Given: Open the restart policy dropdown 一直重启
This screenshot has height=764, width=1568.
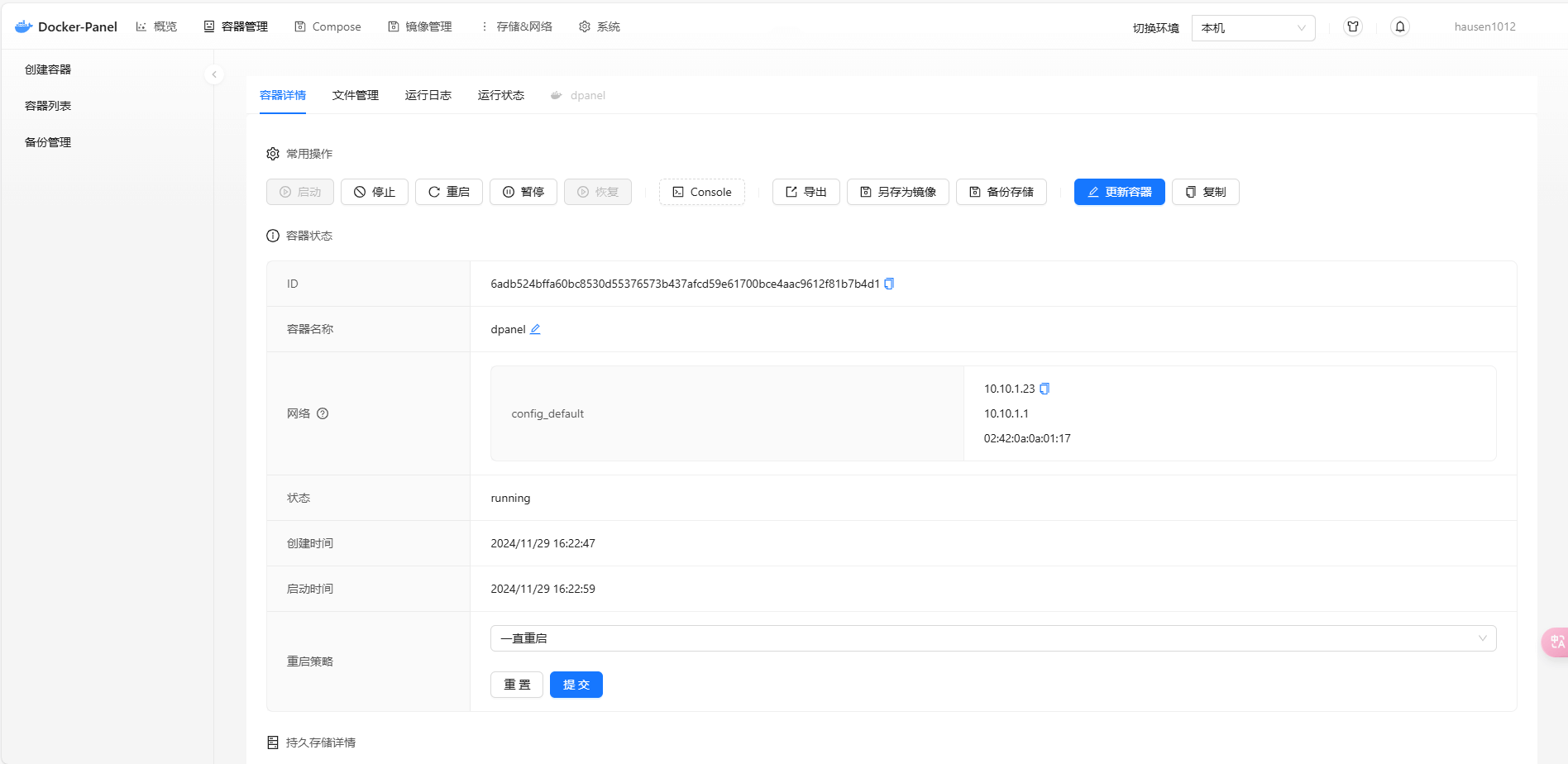Looking at the screenshot, I should click(992, 637).
